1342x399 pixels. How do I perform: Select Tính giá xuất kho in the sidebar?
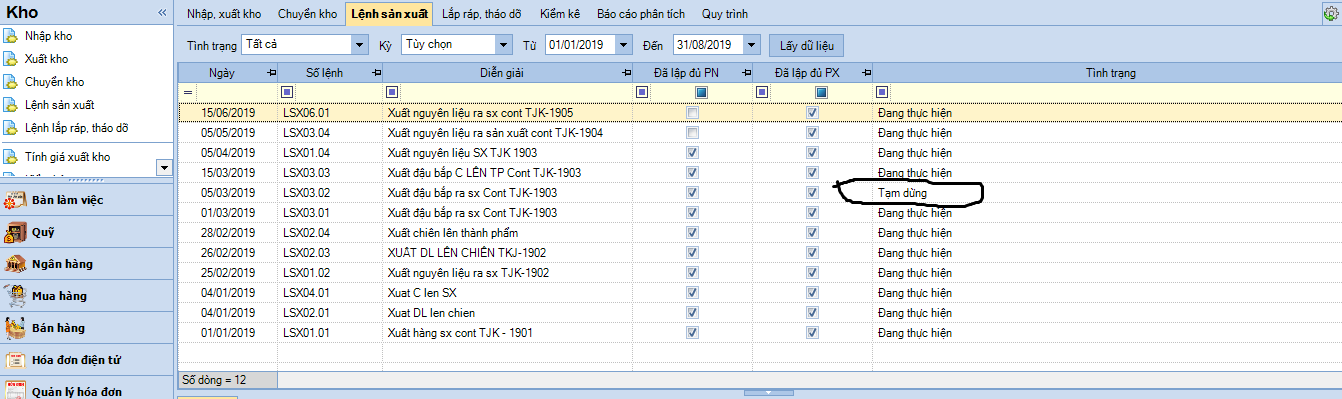point(67,157)
